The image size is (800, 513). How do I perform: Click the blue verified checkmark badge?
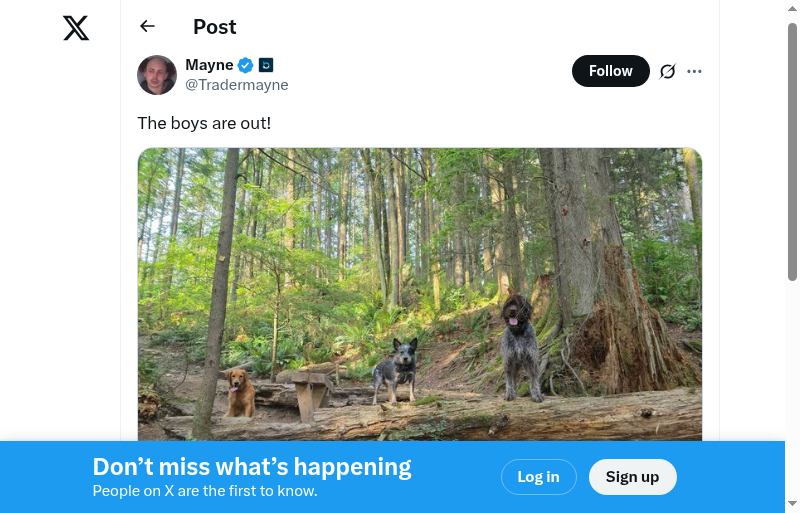245,65
